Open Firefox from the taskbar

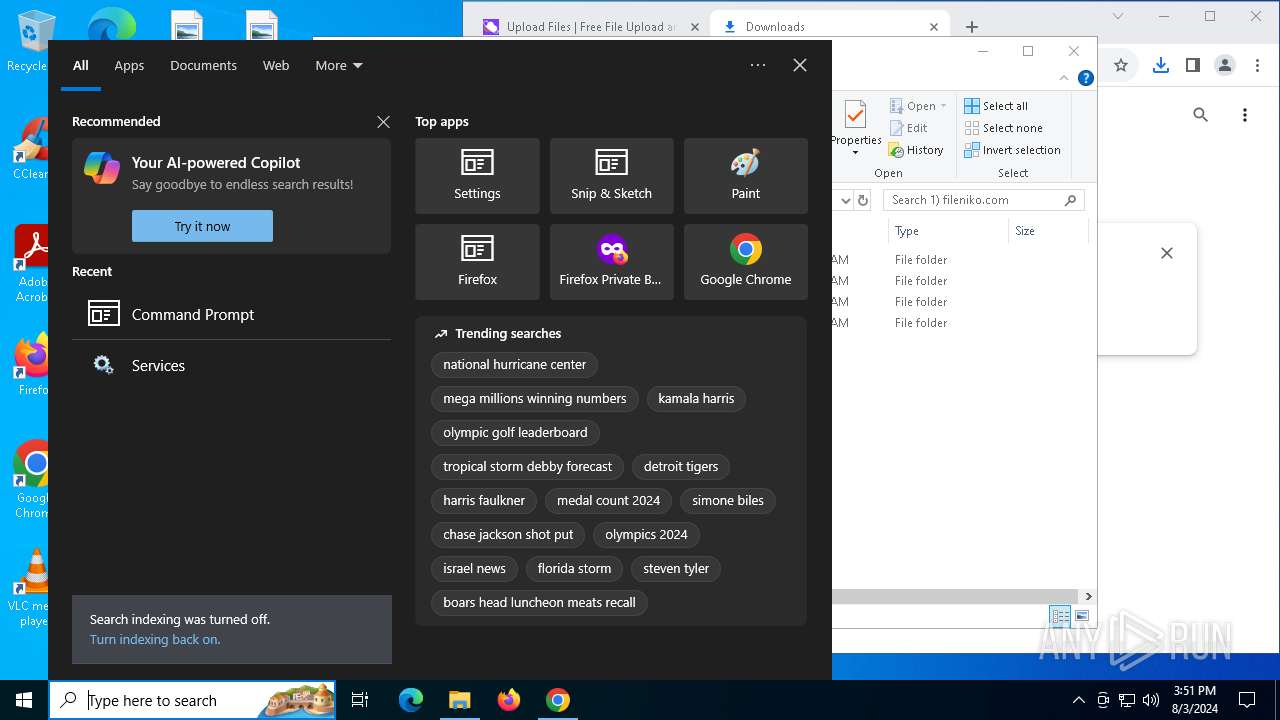(x=509, y=700)
